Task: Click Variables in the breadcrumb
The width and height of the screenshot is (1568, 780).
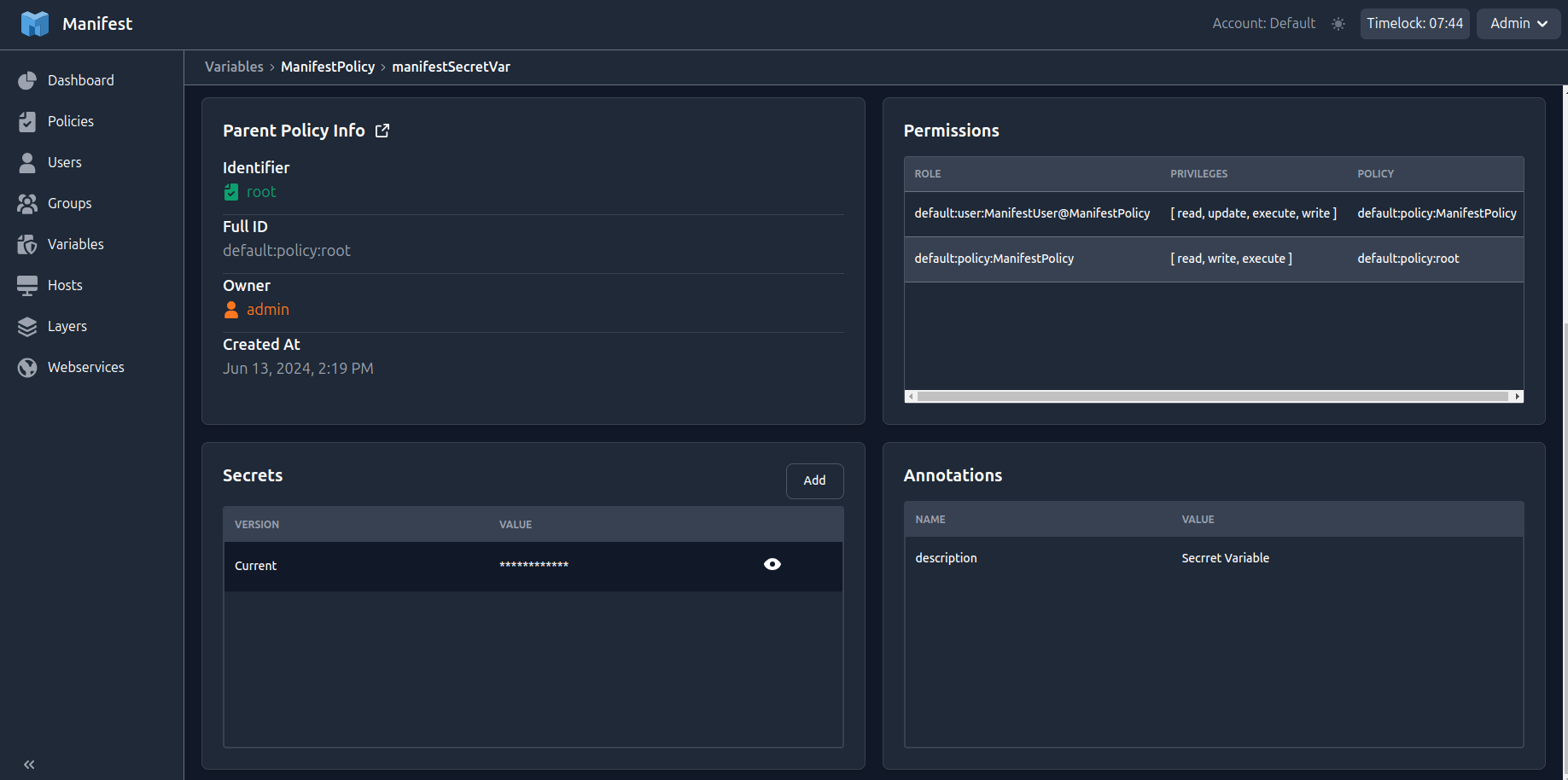Action: (234, 67)
